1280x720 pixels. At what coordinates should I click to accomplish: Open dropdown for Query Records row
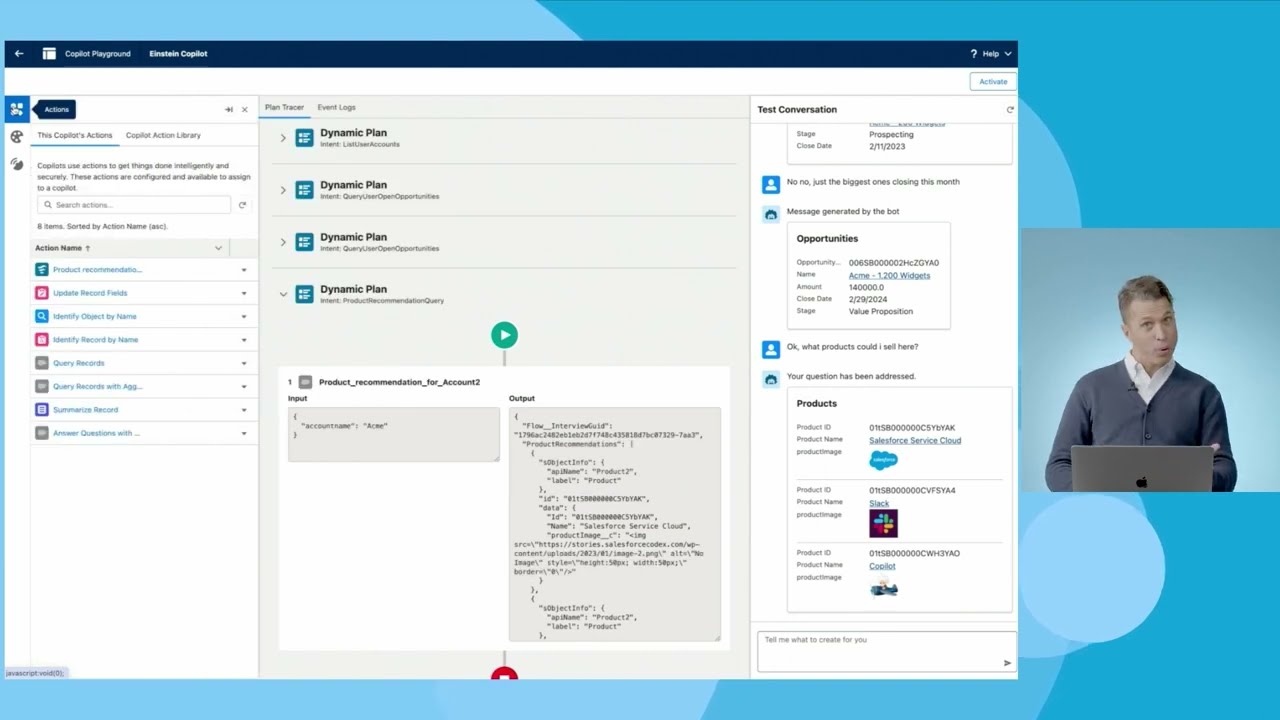(x=244, y=363)
